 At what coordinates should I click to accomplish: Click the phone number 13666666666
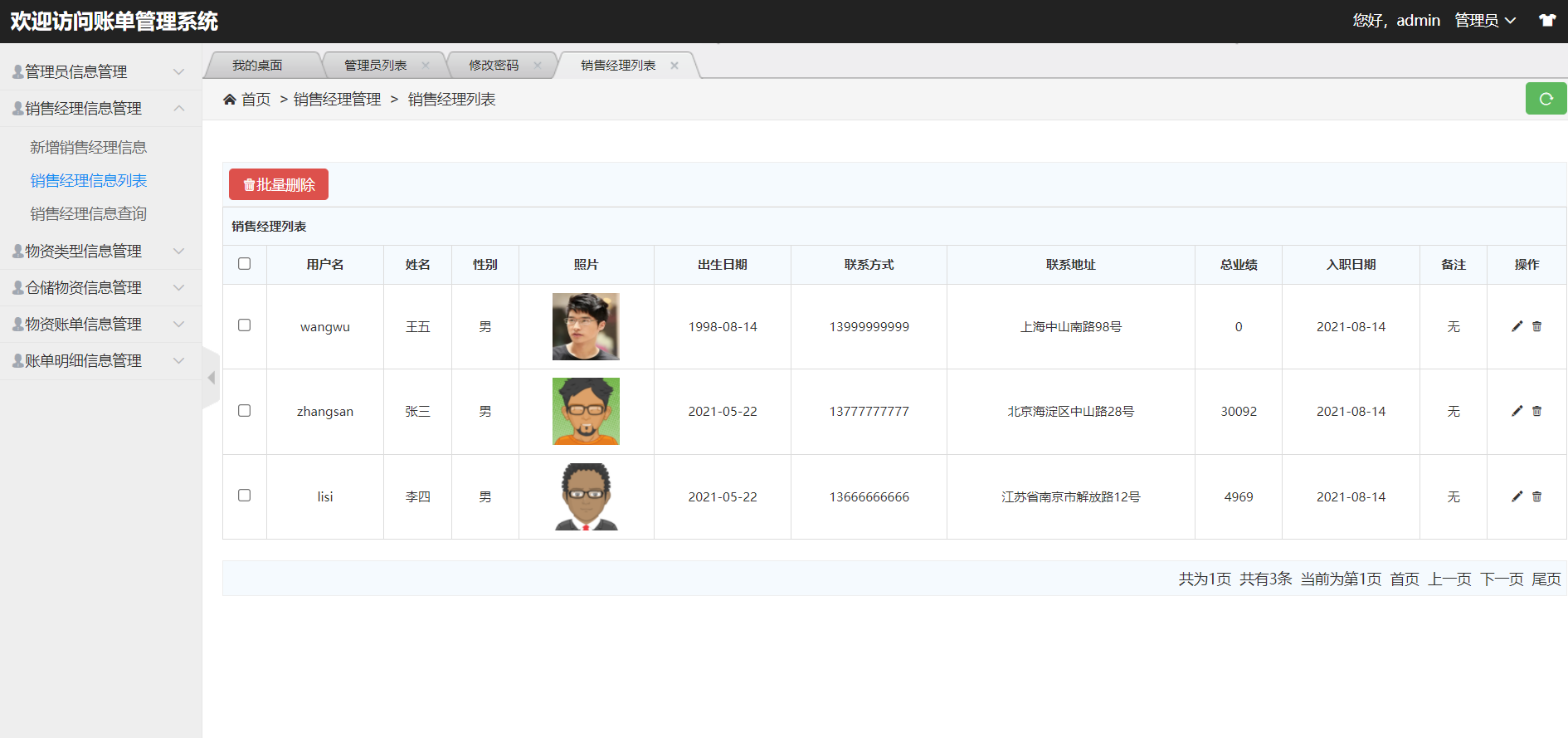click(869, 496)
